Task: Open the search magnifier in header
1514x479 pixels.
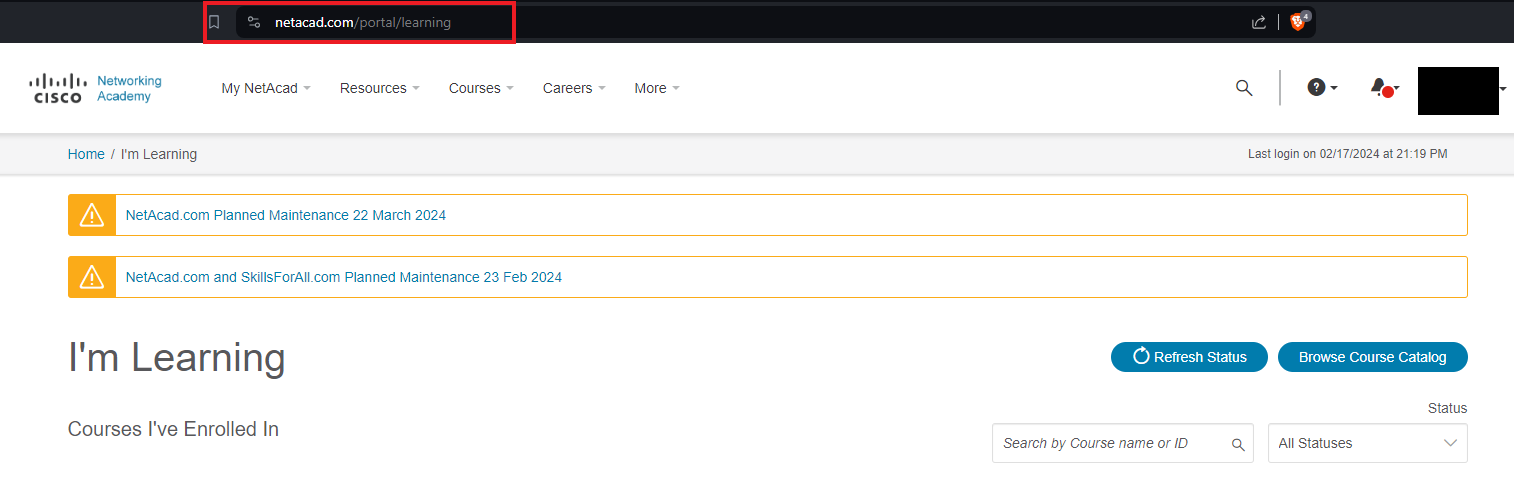Action: [x=1244, y=88]
